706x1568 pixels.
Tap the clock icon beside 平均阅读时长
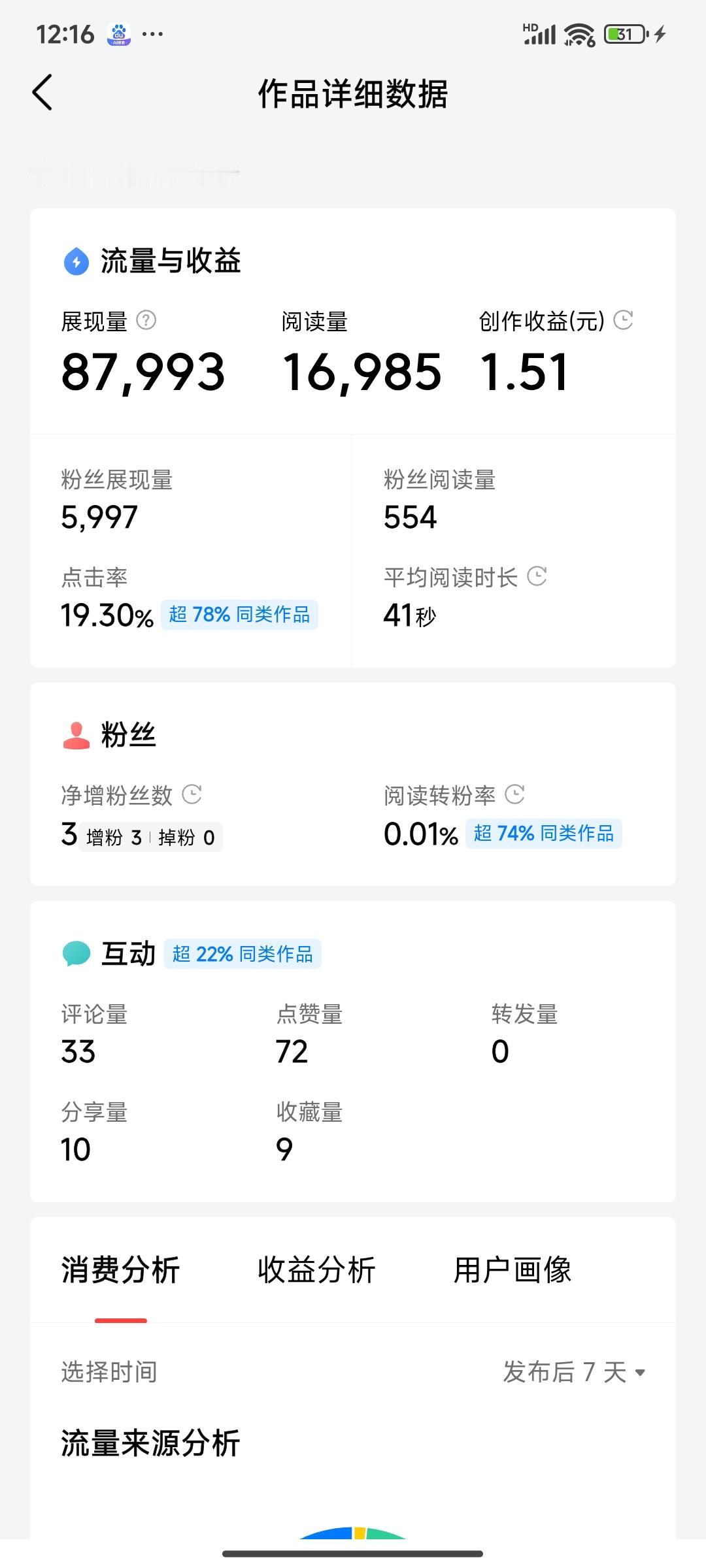pyautogui.click(x=537, y=576)
